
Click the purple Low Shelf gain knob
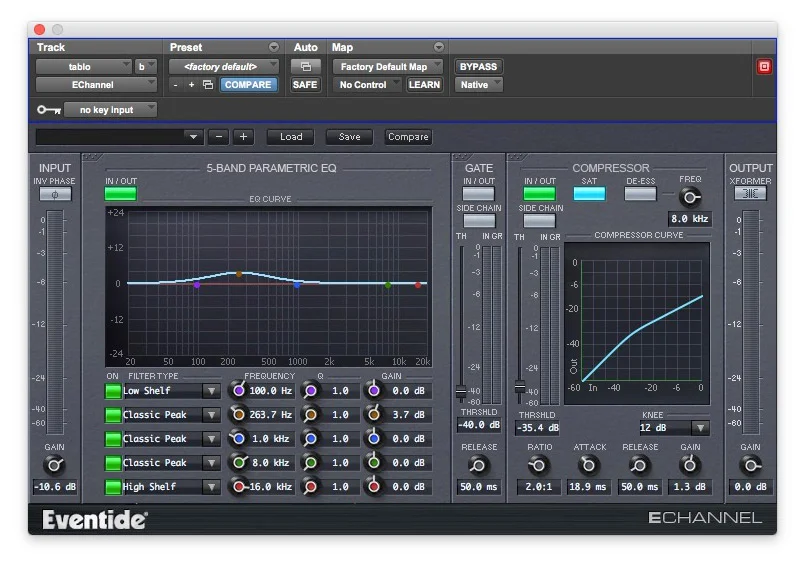pos(374,391)
